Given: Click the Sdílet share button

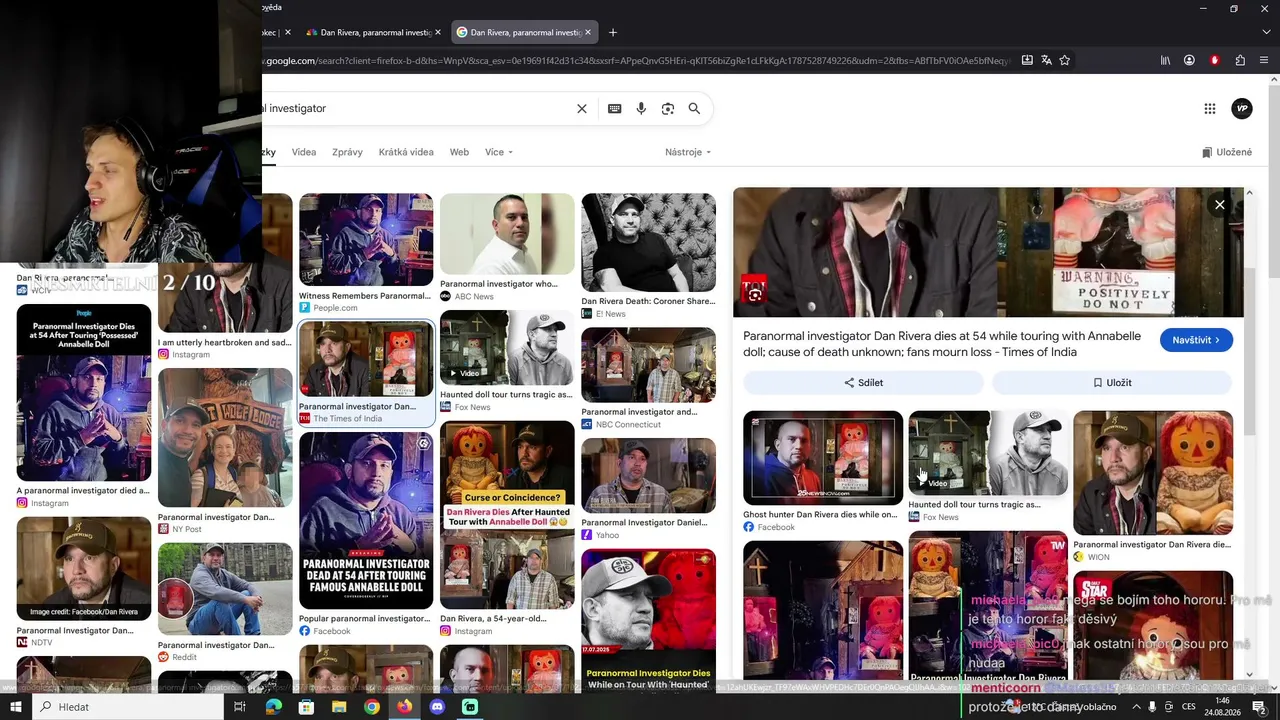Looking at the screenshot, I should click(x=863, y=383).
